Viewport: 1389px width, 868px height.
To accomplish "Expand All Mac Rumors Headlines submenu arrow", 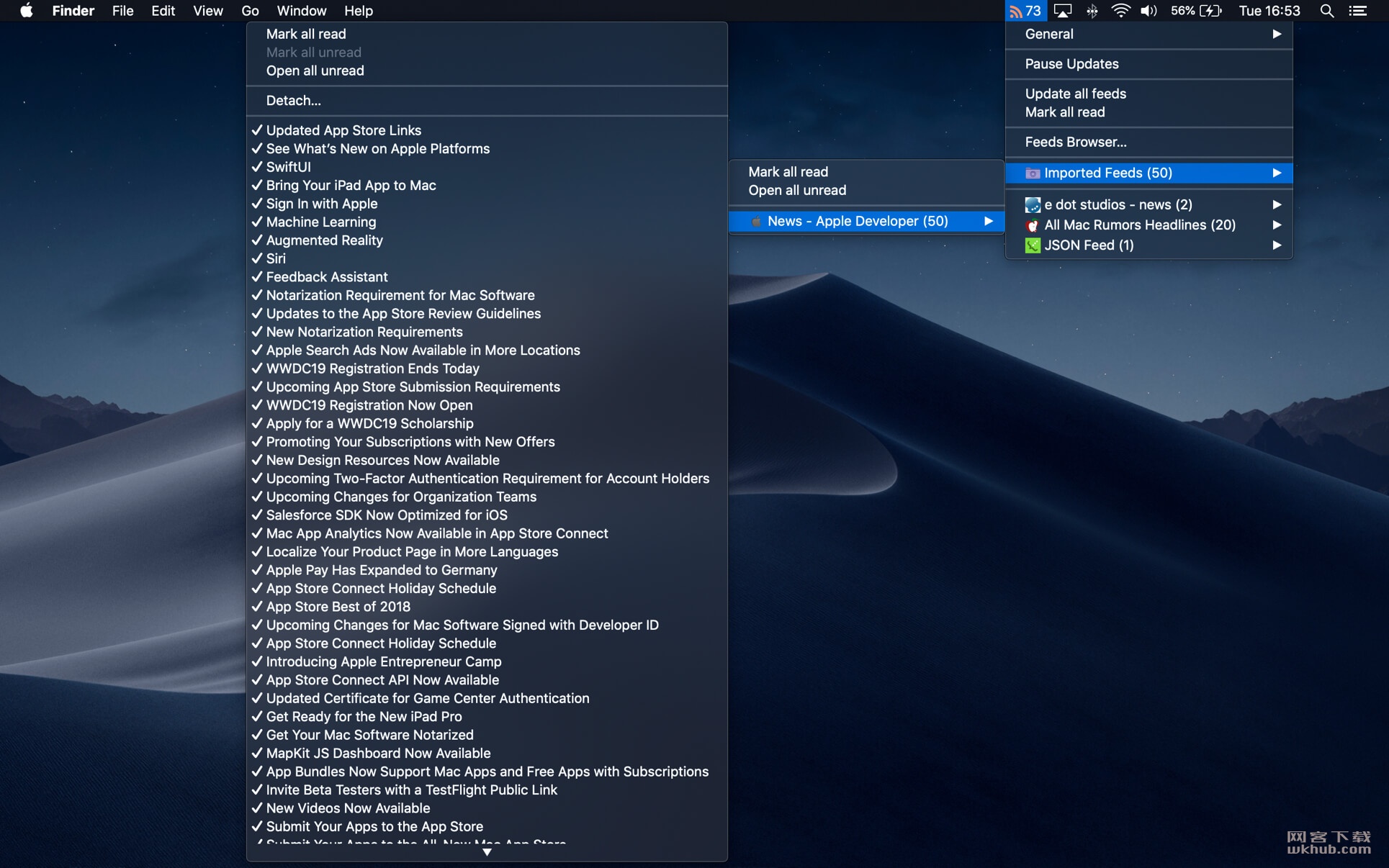I will coord(1276,225).
